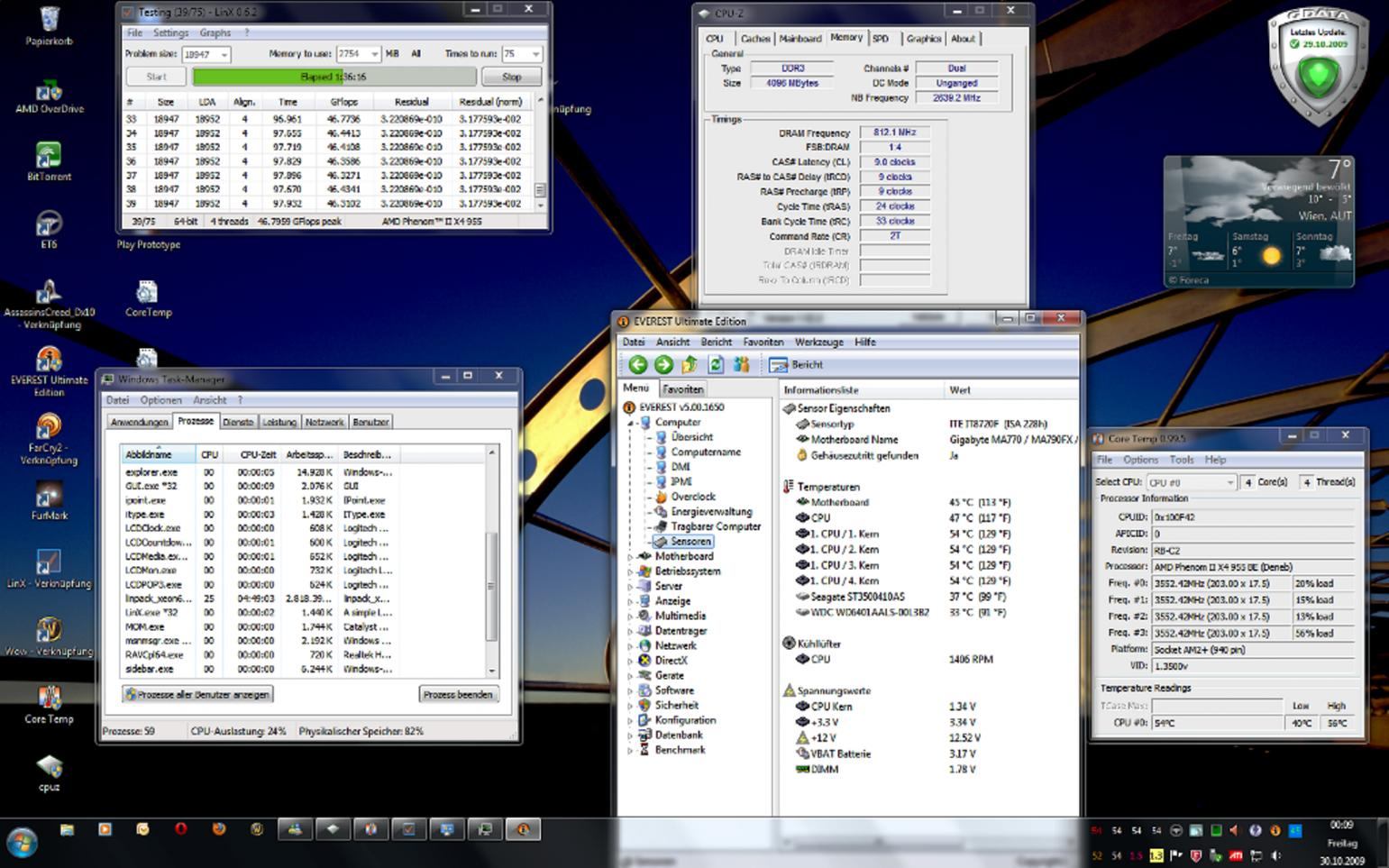Switch to Favoriten tab in EVEREST
Image resolution: width=1389 pixels, height=868 pixels.
tap(682, 389)
